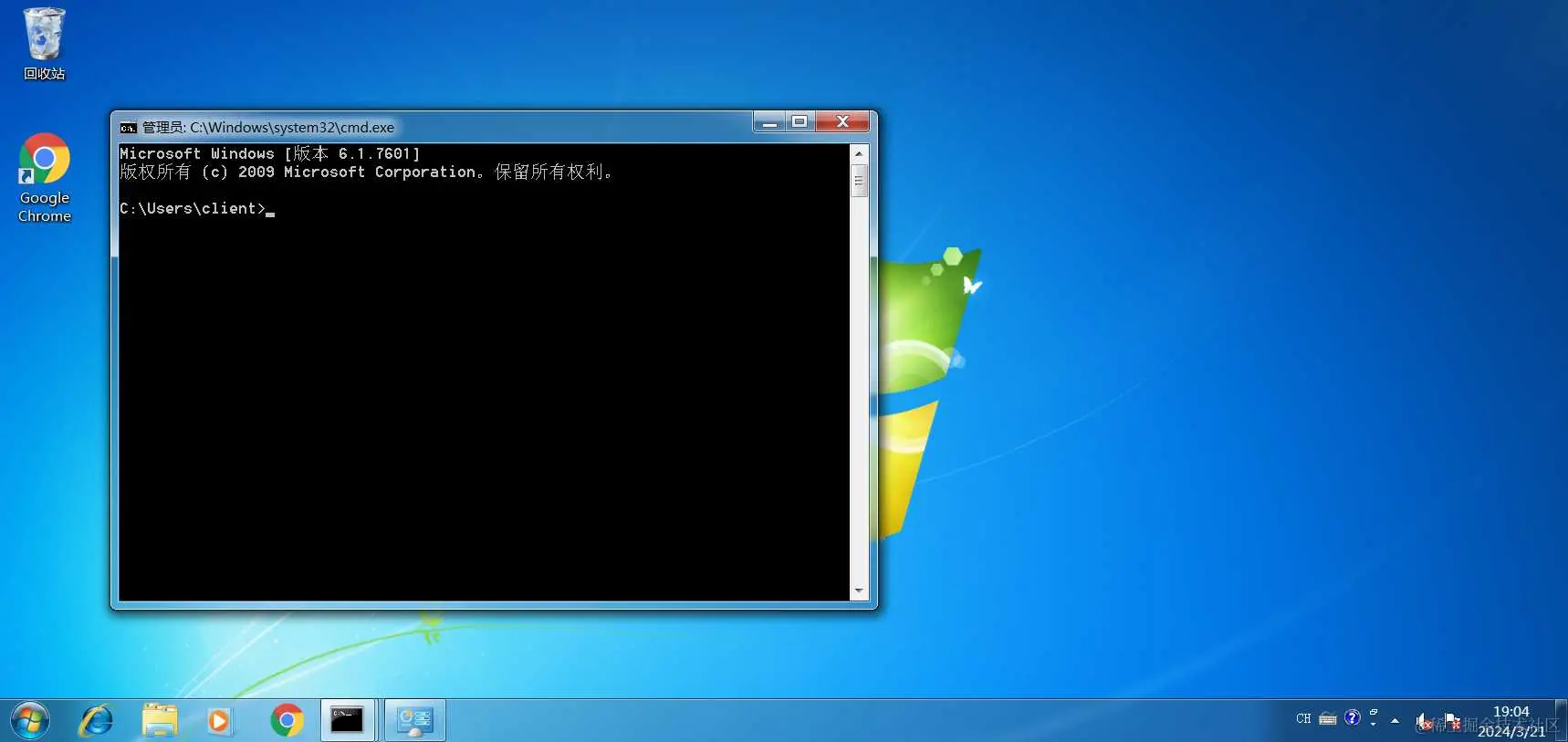Open the clock showing 19:04
This screenshot has width=1568, height=742.
(x=1511, y=721)
